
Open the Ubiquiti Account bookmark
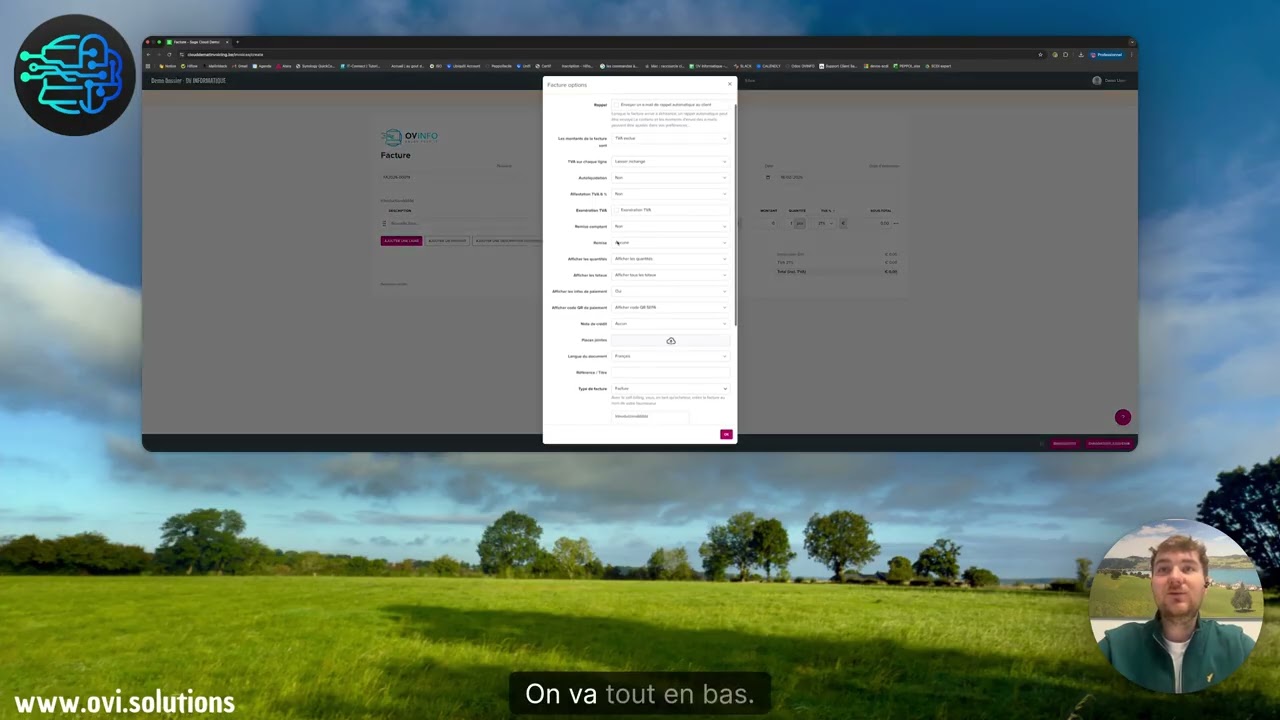coord(464,66)
